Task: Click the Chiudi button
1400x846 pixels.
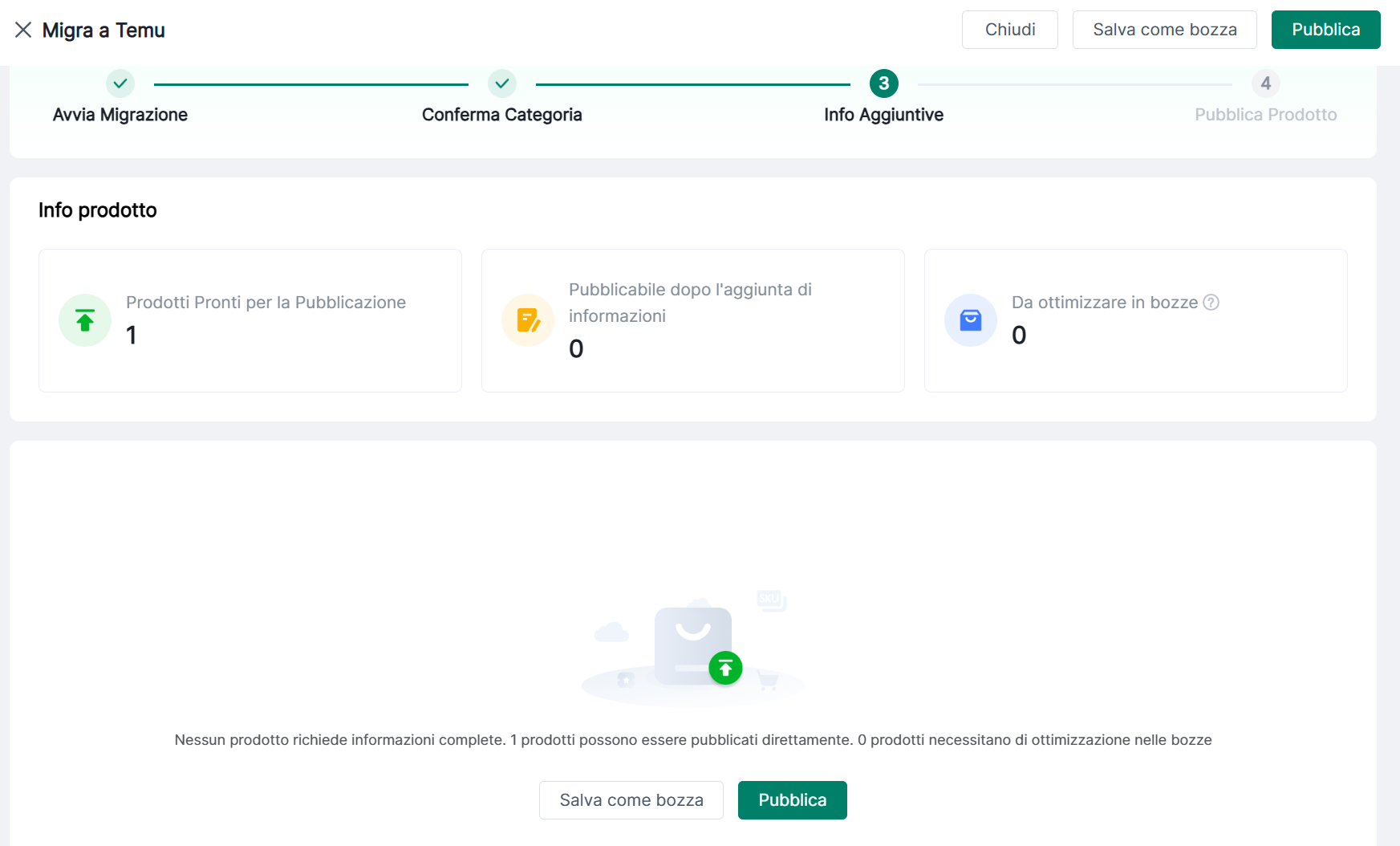Action: tap(1009, 30)
